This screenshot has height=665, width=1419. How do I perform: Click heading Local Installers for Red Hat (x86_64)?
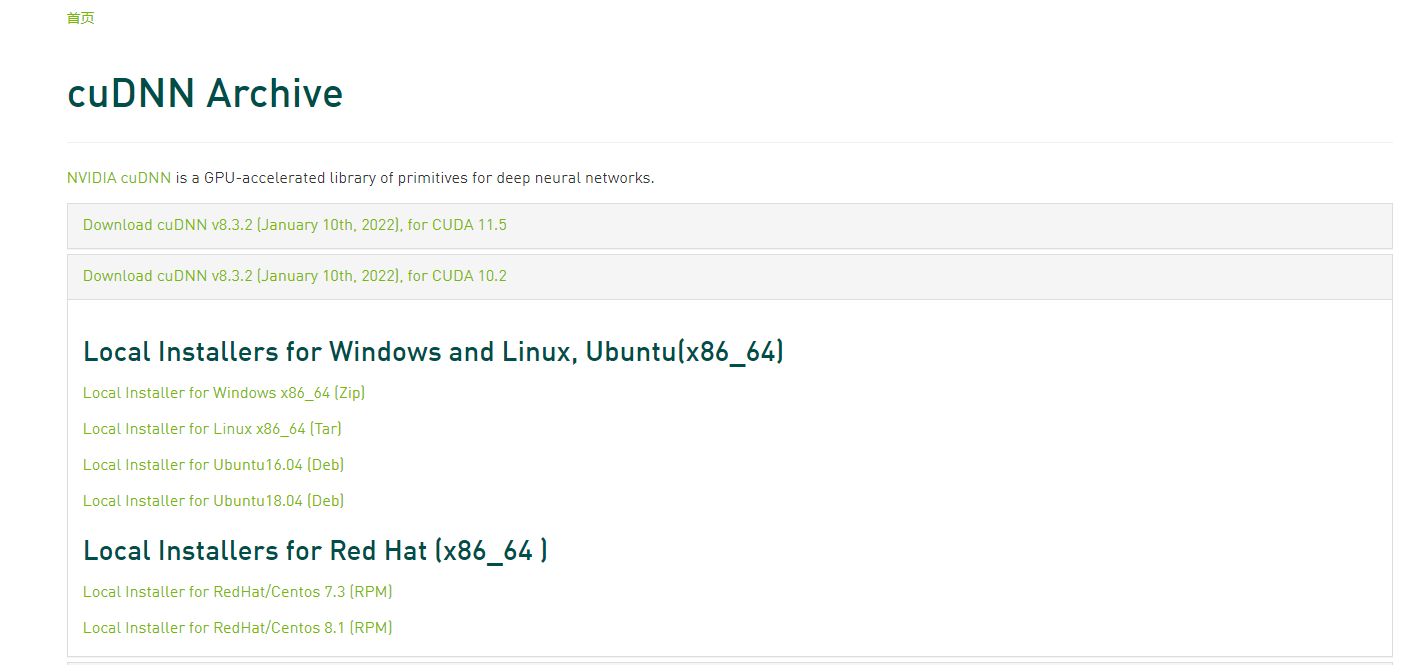click(x=315, y=551)
